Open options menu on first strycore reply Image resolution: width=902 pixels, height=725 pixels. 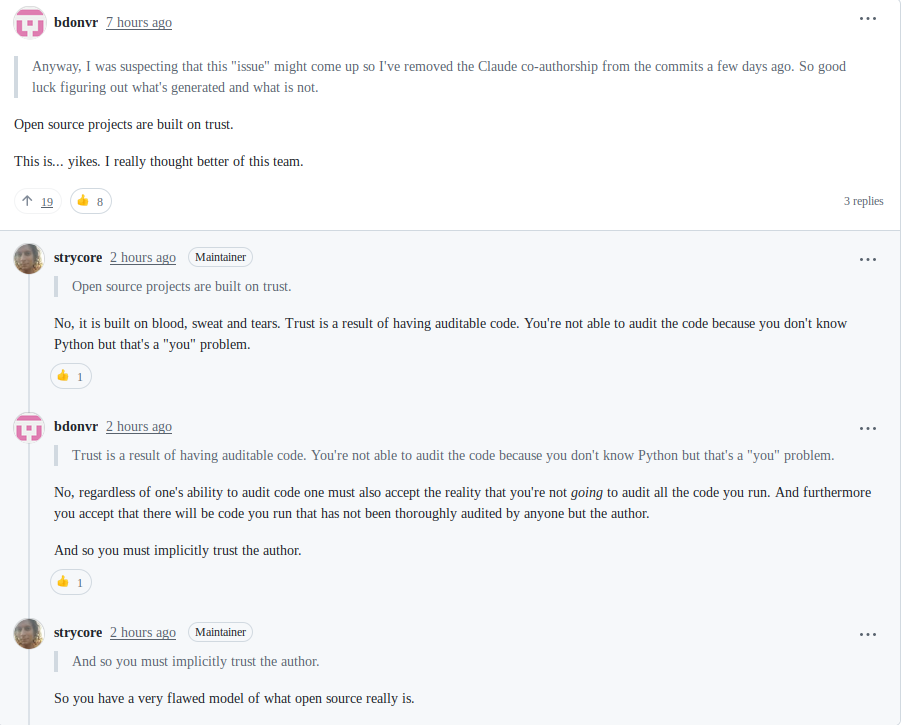(867, 260)
